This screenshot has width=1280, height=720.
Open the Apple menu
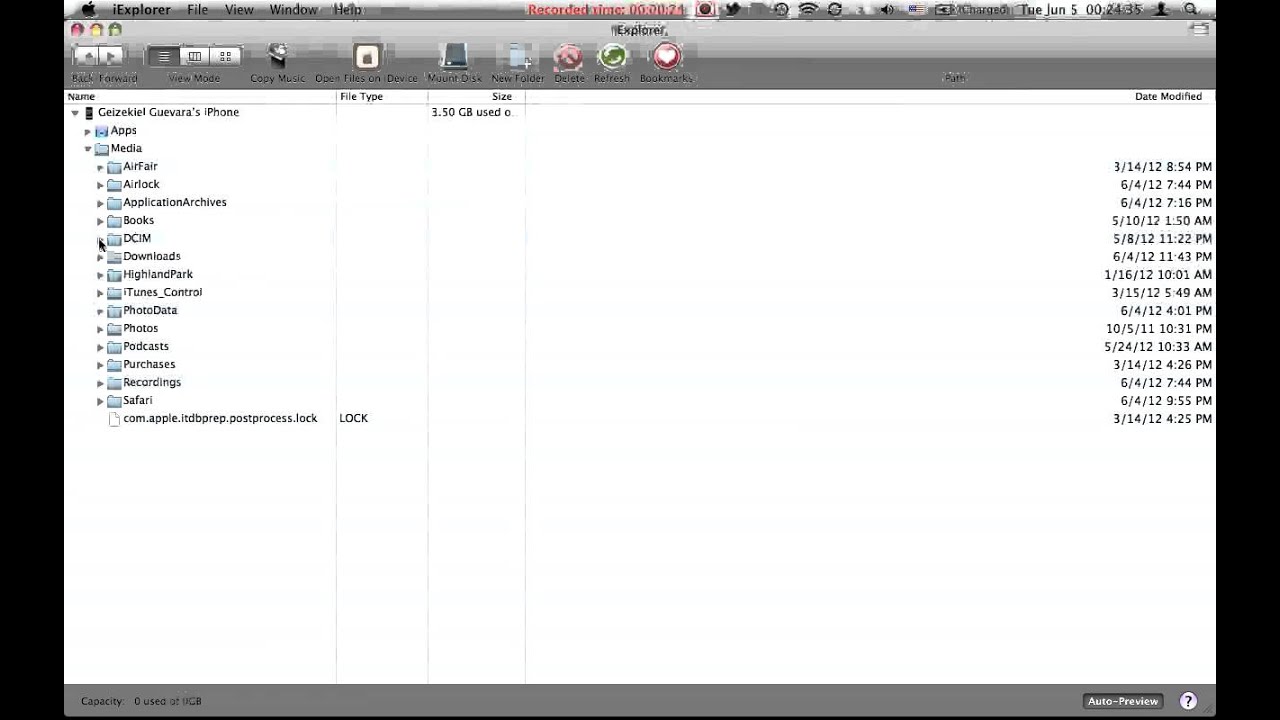click(88, 9)
